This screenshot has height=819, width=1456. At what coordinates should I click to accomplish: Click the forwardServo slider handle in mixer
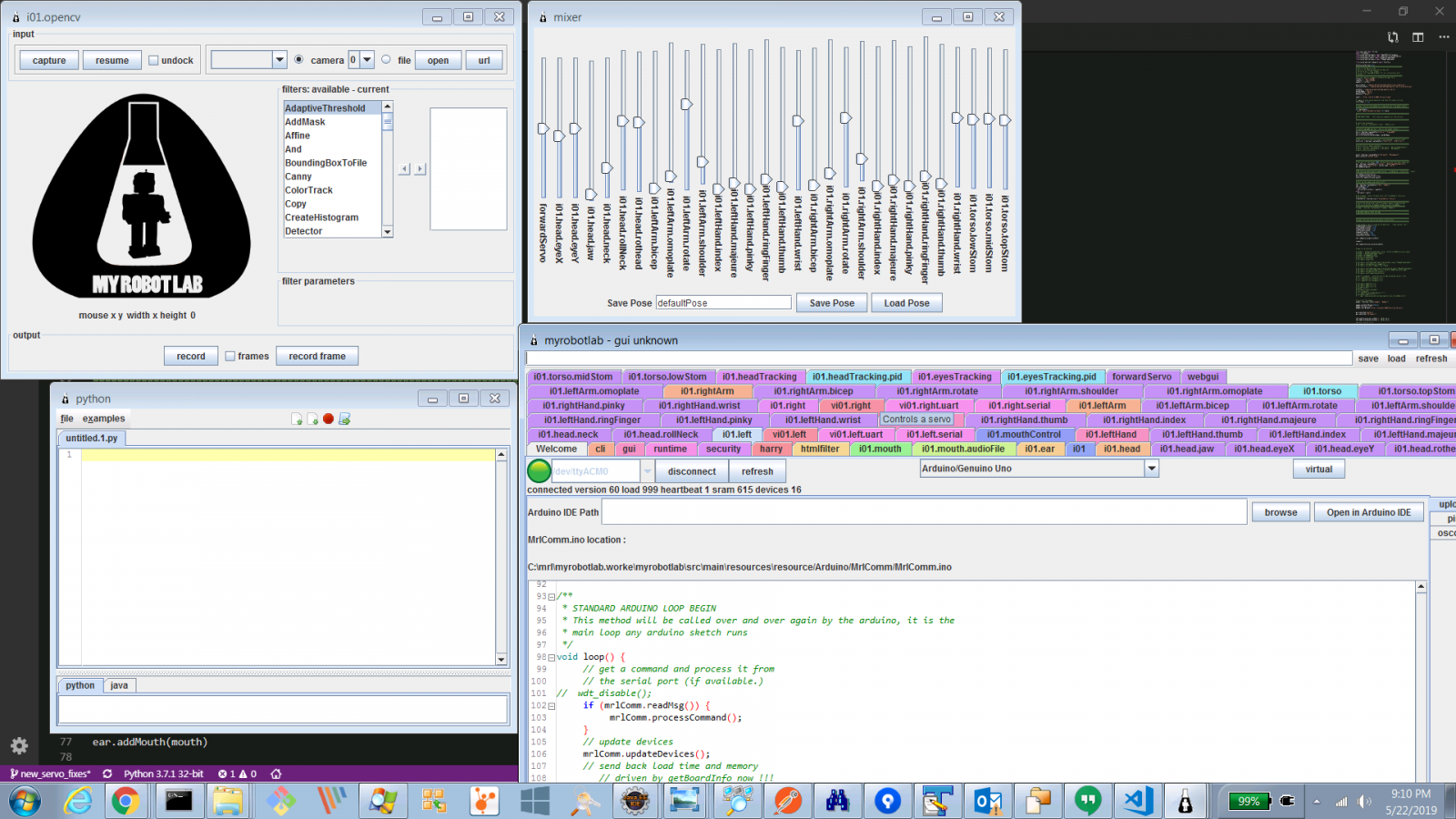tap(543, 128)
